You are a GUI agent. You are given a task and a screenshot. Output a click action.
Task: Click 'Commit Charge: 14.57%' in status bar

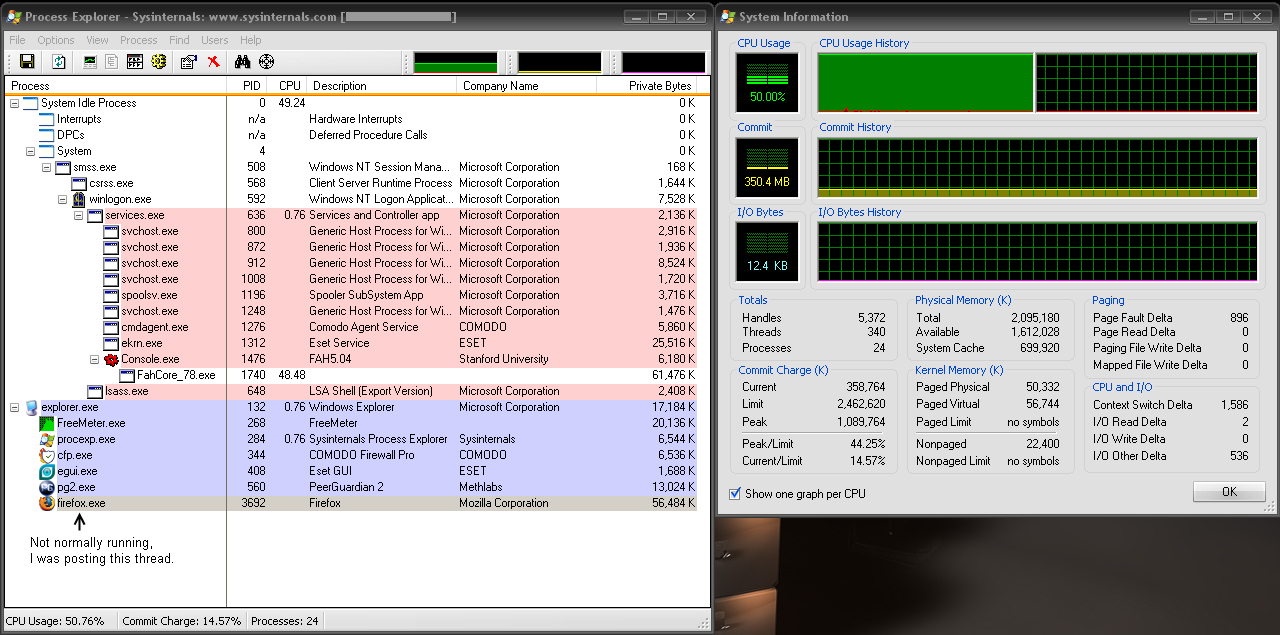182,621
